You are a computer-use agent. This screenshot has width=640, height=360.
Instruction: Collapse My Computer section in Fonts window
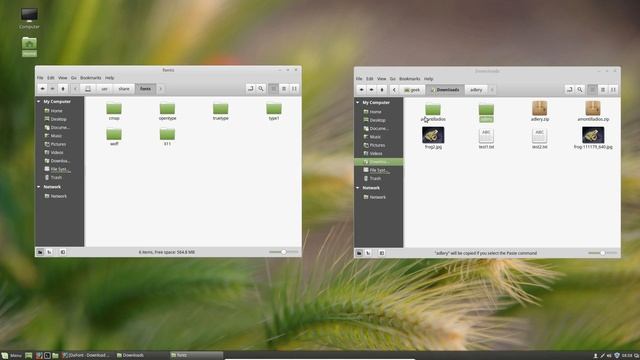(x=39, y=101)
